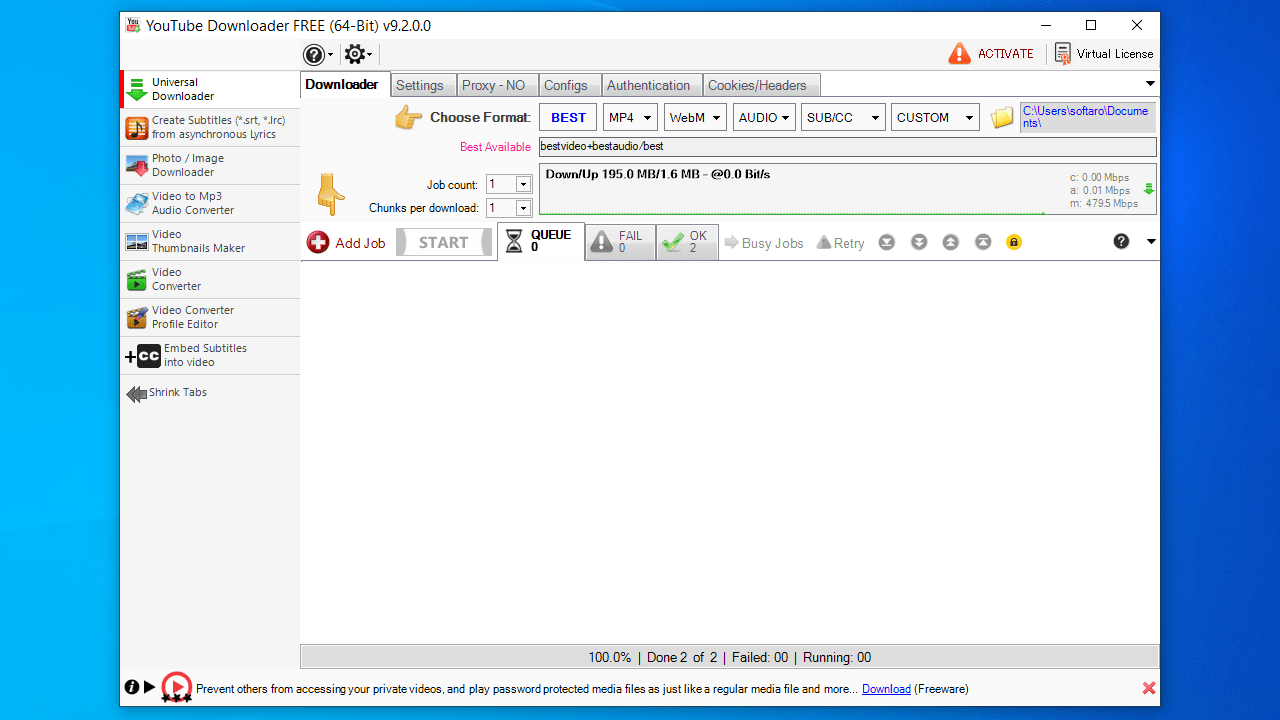Click the yellow lock icon

(1014, 242)
